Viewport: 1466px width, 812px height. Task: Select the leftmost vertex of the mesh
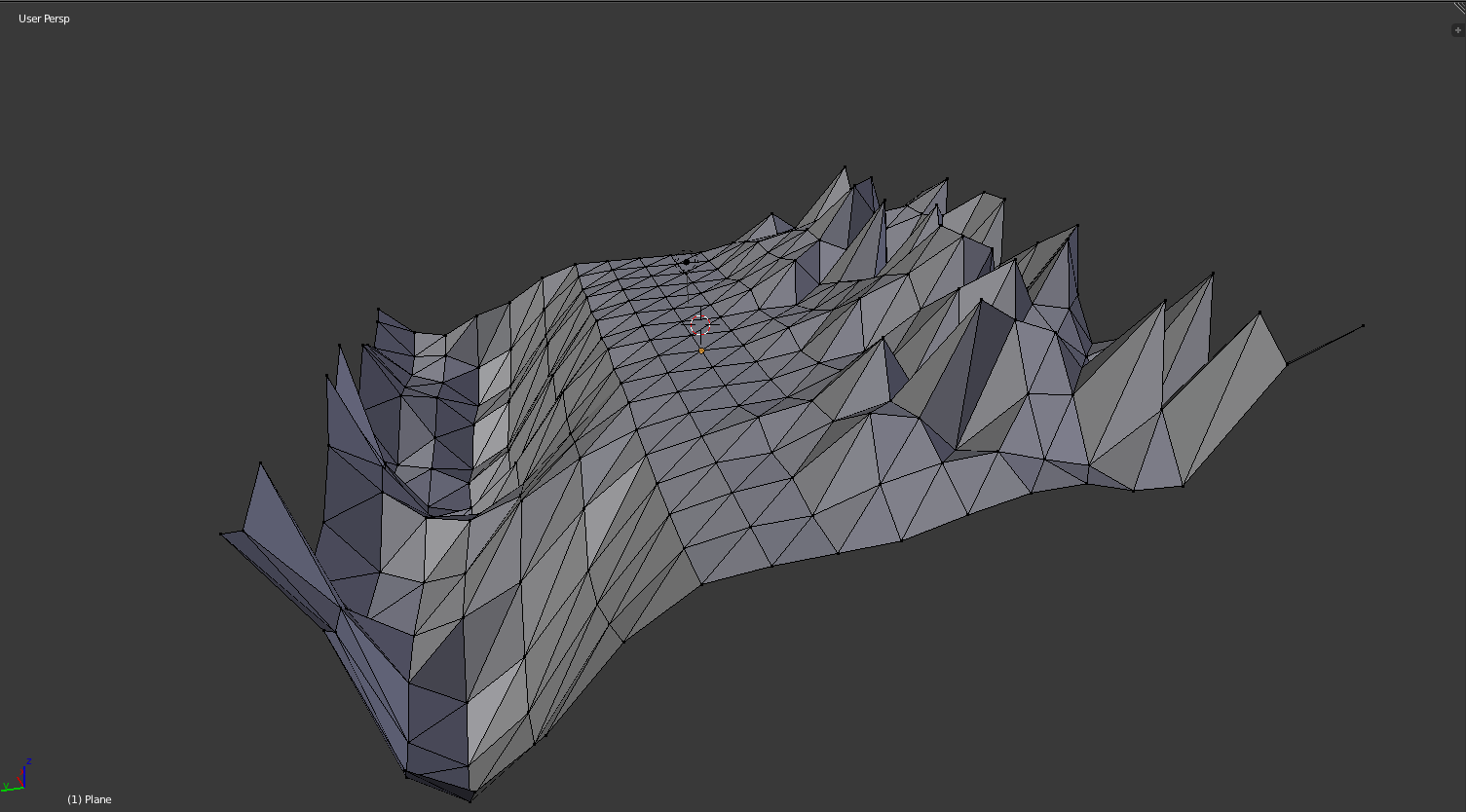click(x=221, y=534)
